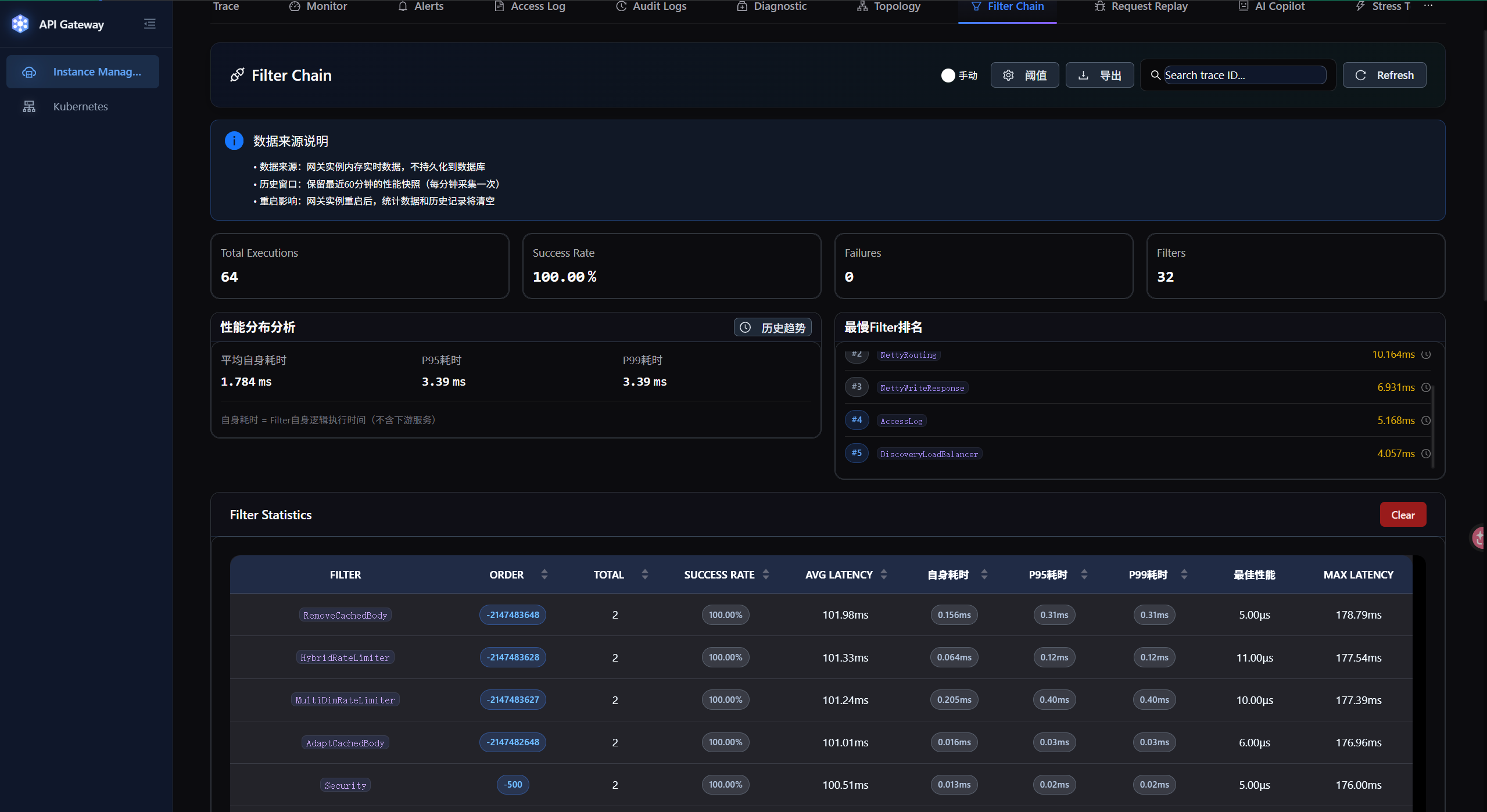Screen dimensions: 1487x812
Task: Click the slowest-filter ranking list scrollbar
Action: [1433, 426]
